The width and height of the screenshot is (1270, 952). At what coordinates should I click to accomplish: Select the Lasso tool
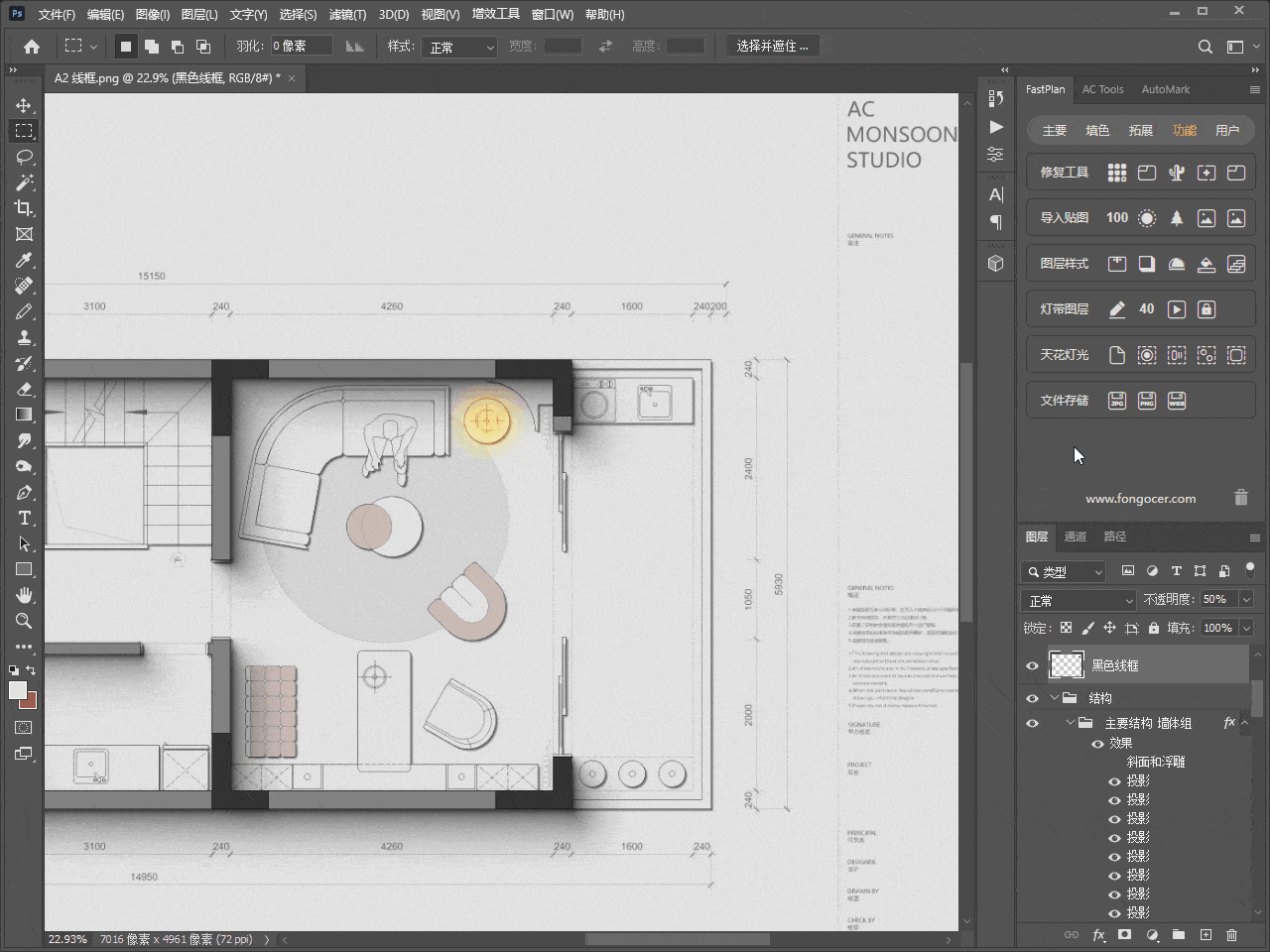tap(24, 157)
